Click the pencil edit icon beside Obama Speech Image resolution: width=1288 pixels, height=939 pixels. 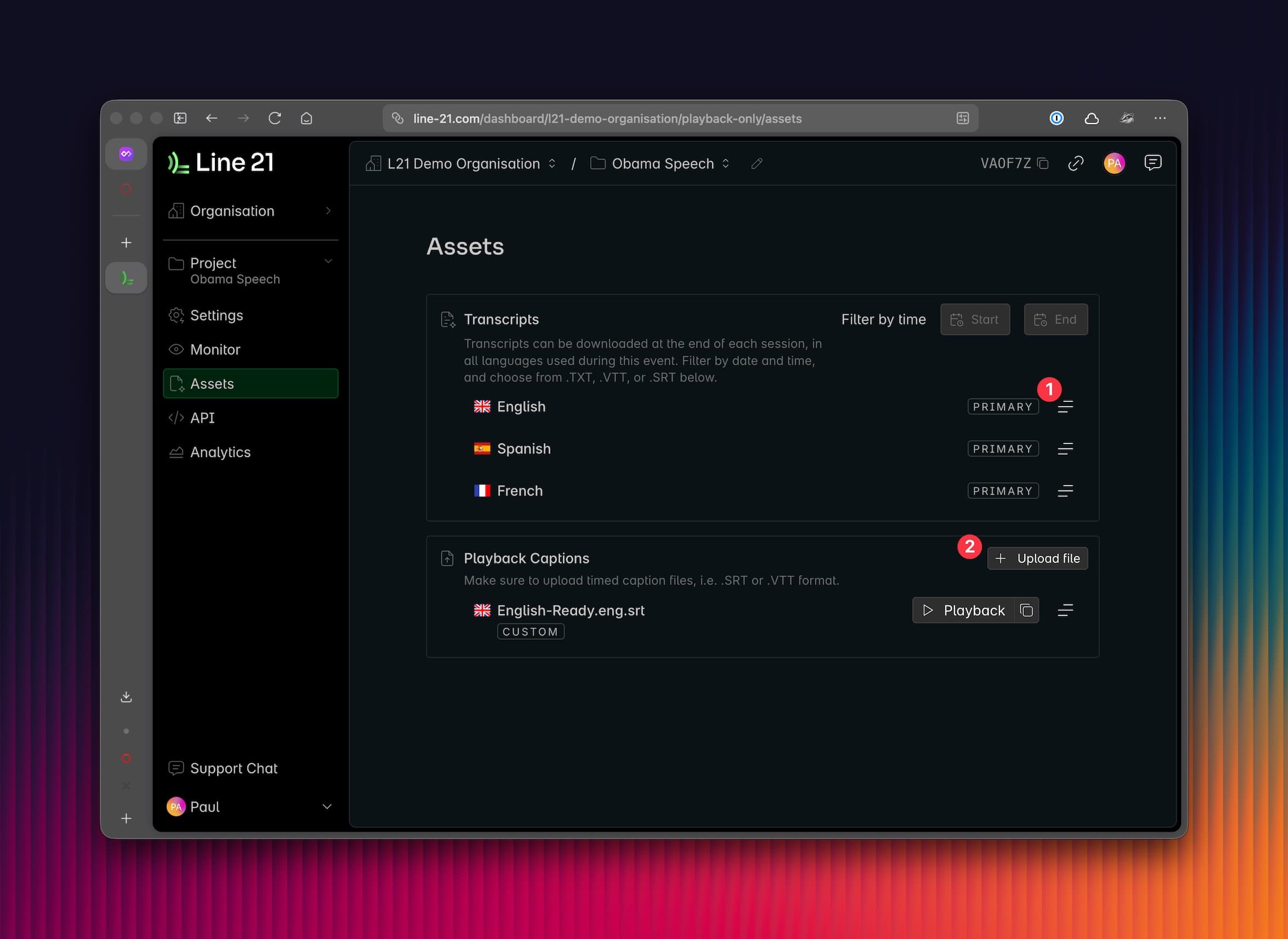point(756,164)
